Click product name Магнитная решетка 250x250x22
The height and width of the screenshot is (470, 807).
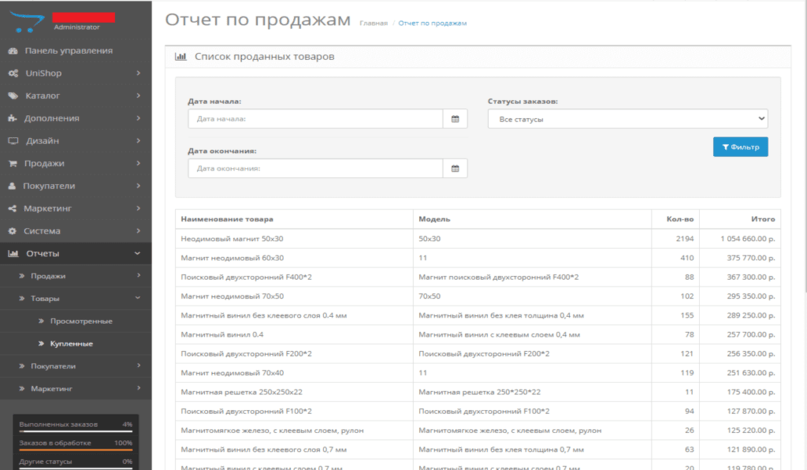point(241,392)
